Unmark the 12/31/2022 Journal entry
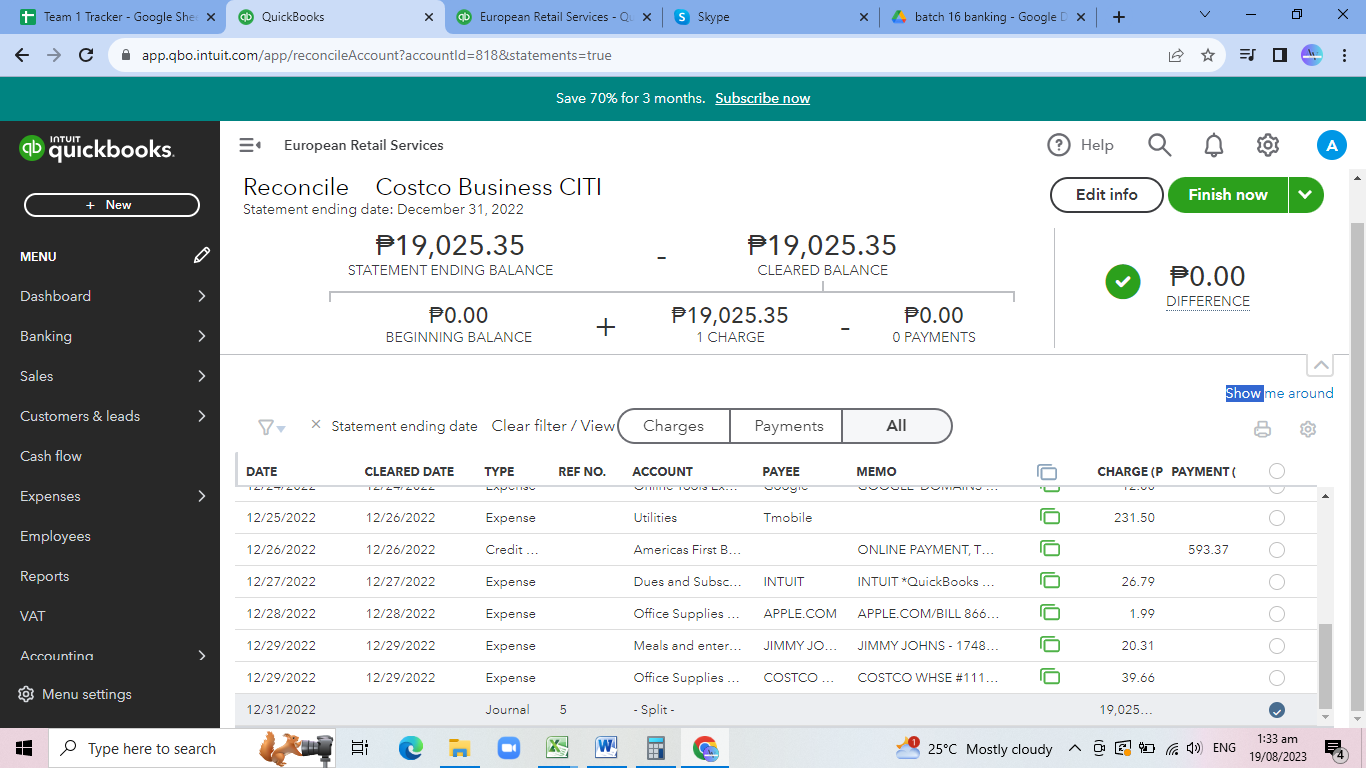 [x=1277, y=710]
